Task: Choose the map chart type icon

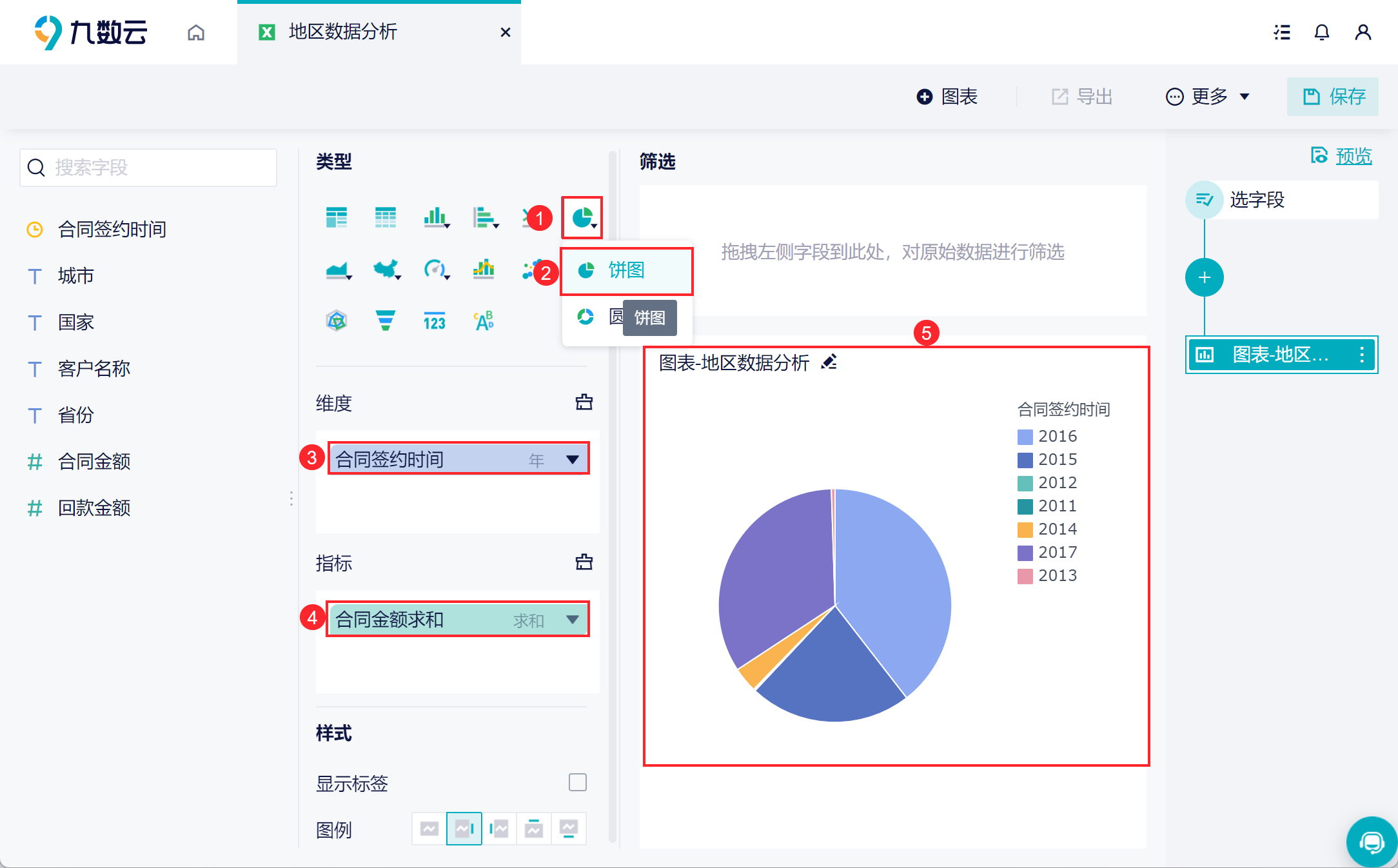Action: (x=386, y=268)
